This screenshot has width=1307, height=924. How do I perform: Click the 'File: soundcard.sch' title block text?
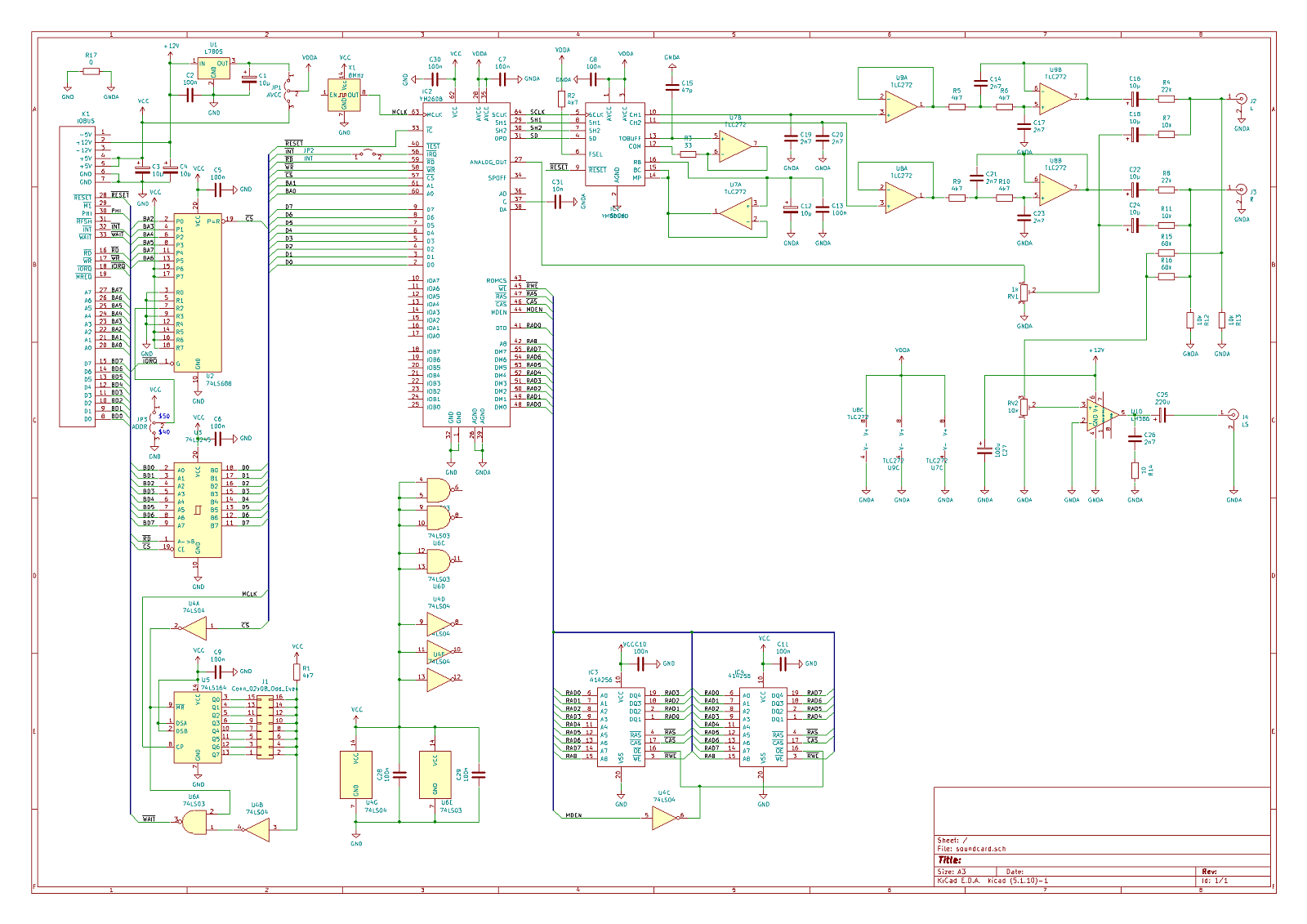[x=971, y=849]
